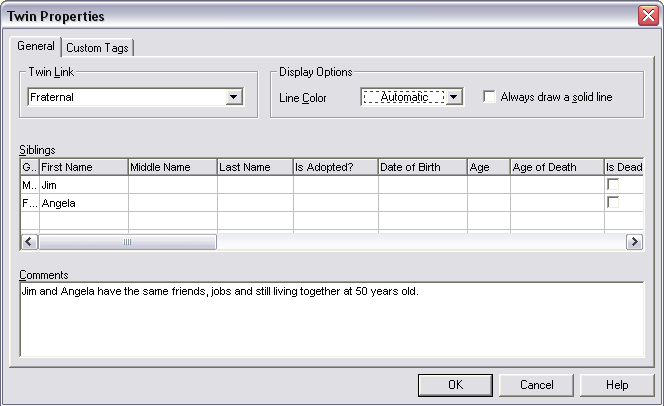Sort by Is Adopted? column header

pos(336,167)
